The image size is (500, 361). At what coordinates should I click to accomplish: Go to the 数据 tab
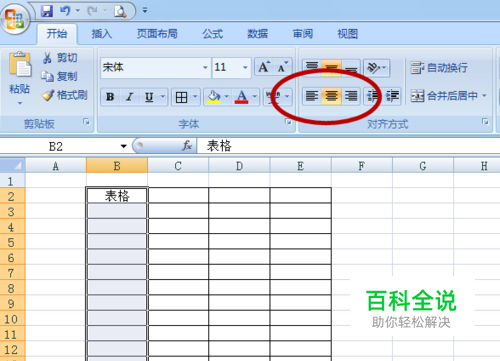[257, 34]
